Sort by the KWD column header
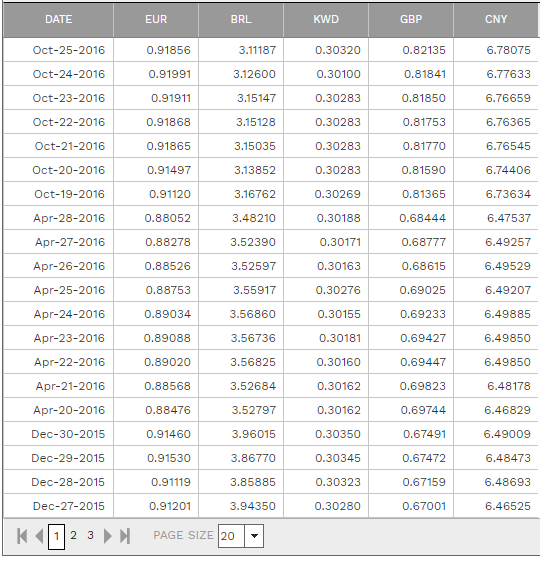Screen dimensions: 540x561 pos(326,19)
